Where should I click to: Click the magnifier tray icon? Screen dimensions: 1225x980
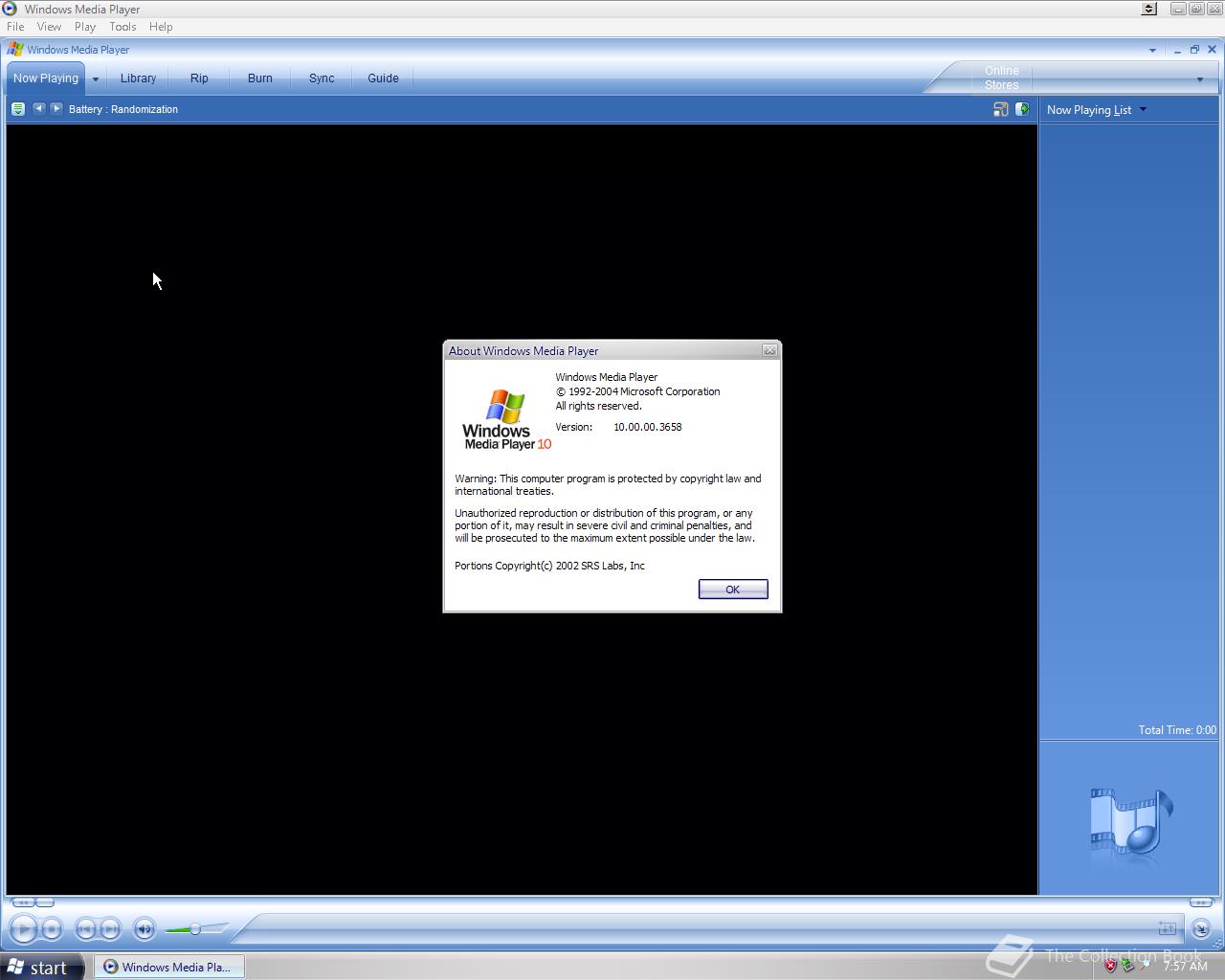(1146, 966)
